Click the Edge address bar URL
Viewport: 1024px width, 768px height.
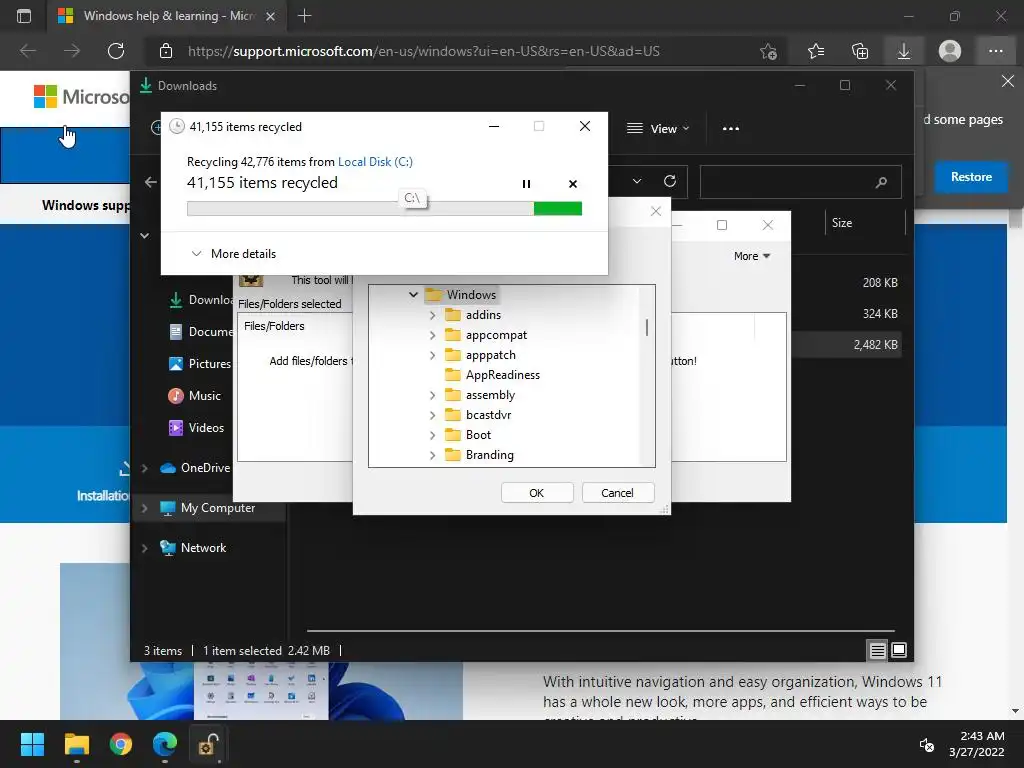pyautogui.click(x=423, y=51)
